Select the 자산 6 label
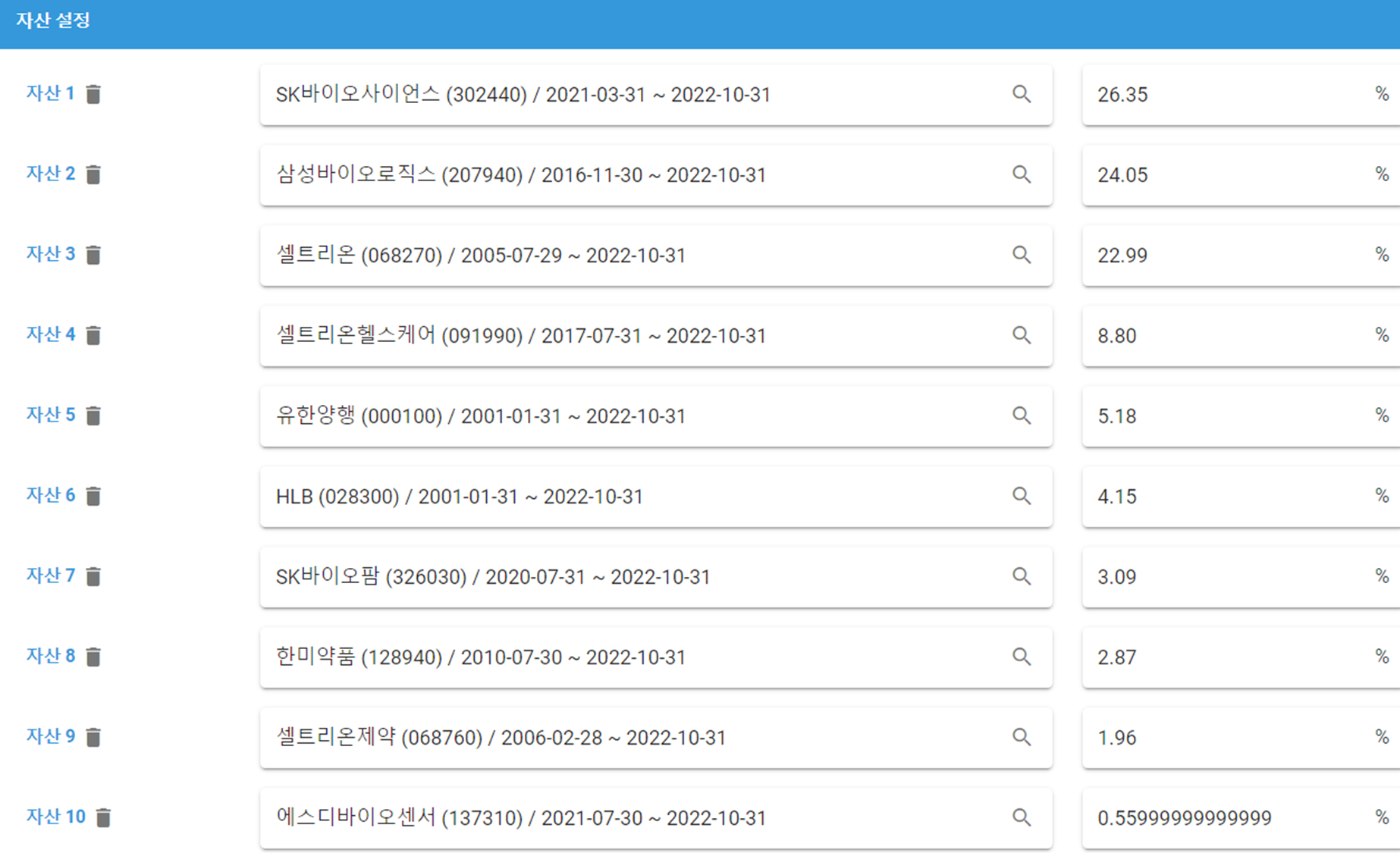 pos(51,495)
